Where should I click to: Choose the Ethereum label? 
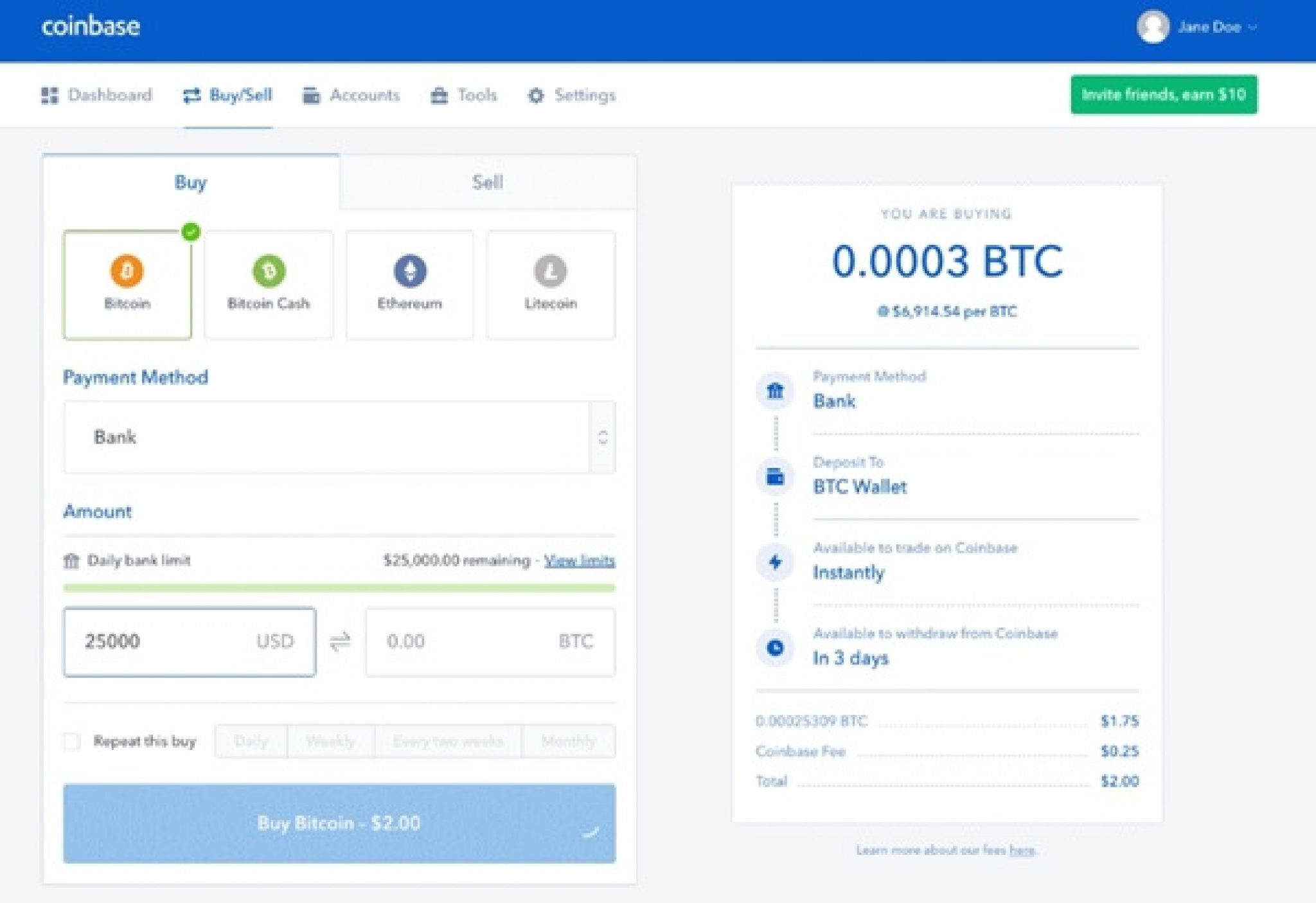click(x=410, y=303)
